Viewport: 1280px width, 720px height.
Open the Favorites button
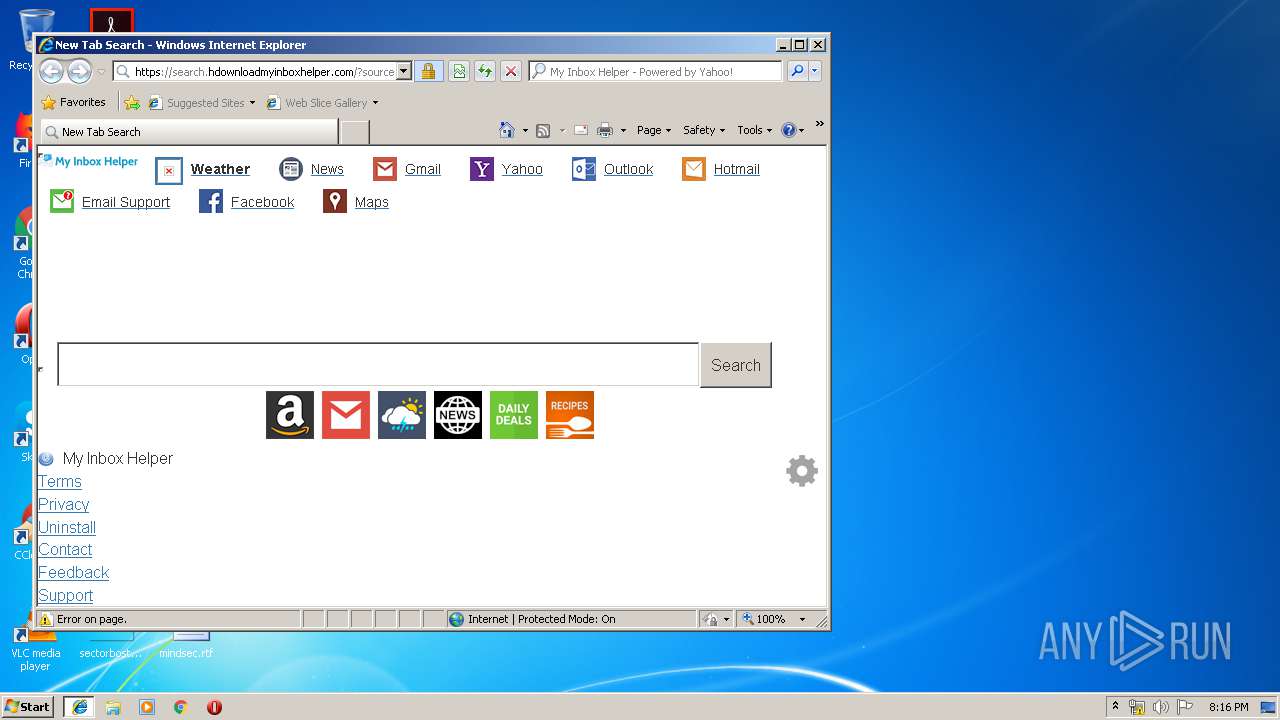pos(73,102)
